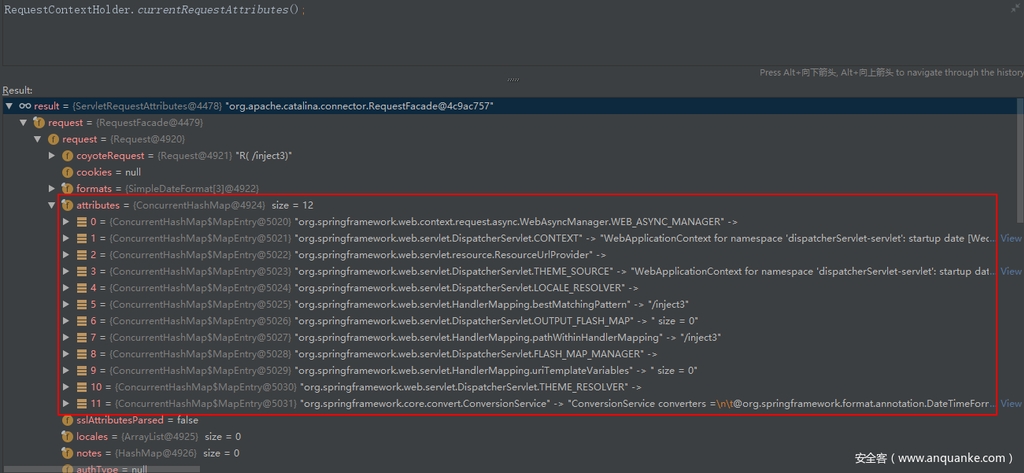The image size is (1024, 473).
Task: Open View link for THEME_SOURCE entry
Action: pyautogui.click(x=1010, y=271)
